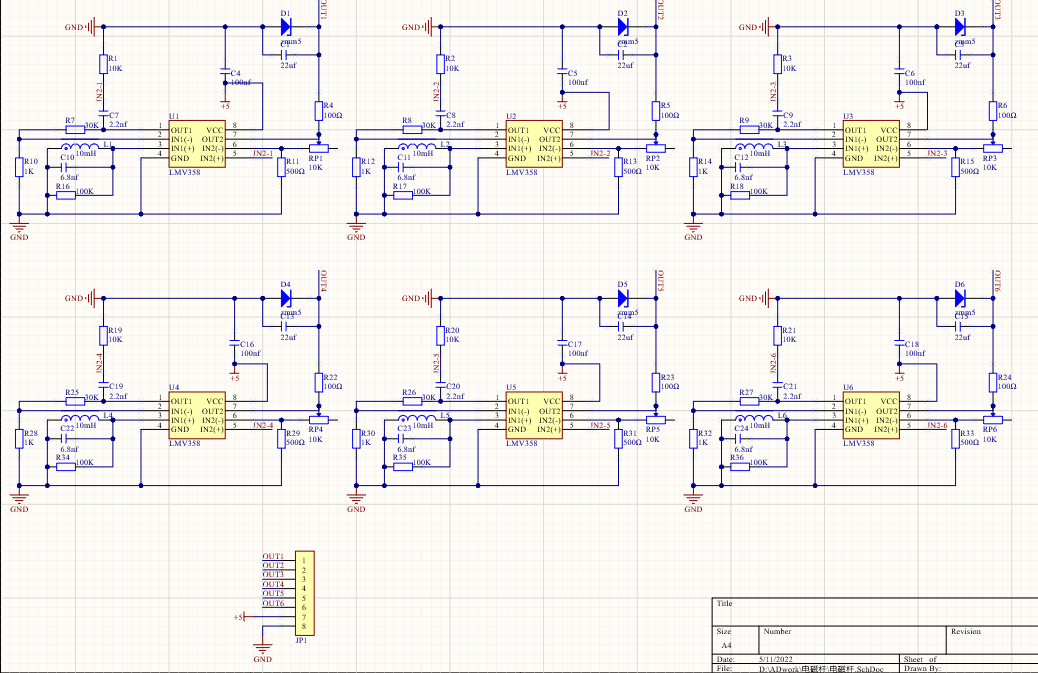The height and width of the screenshot is (673, 1038).
Task: Click diode D3 symbol
Action: tap(960, 27)
